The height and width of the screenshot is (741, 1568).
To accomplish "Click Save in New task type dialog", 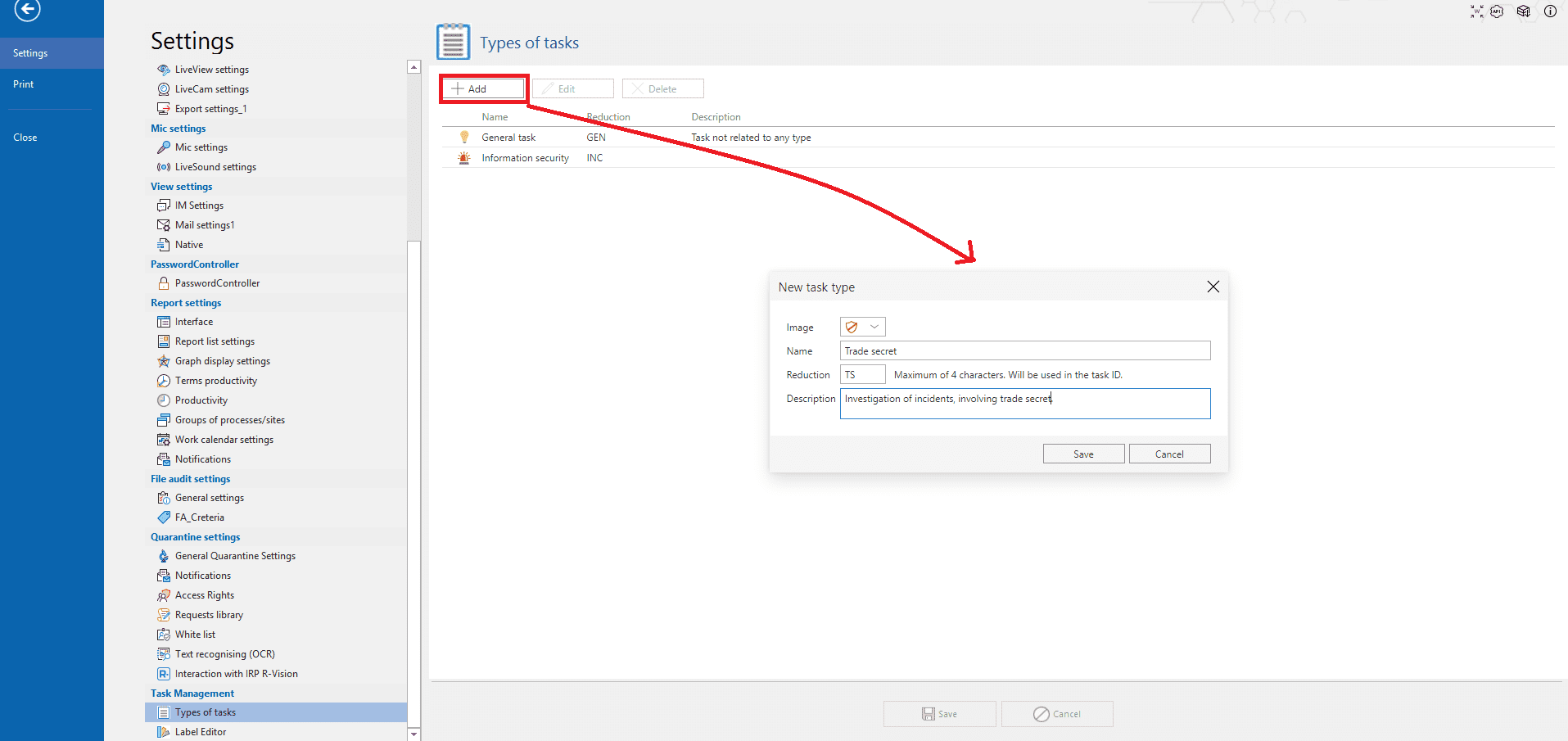I will pyautogui.click(x=1083, y=454).
